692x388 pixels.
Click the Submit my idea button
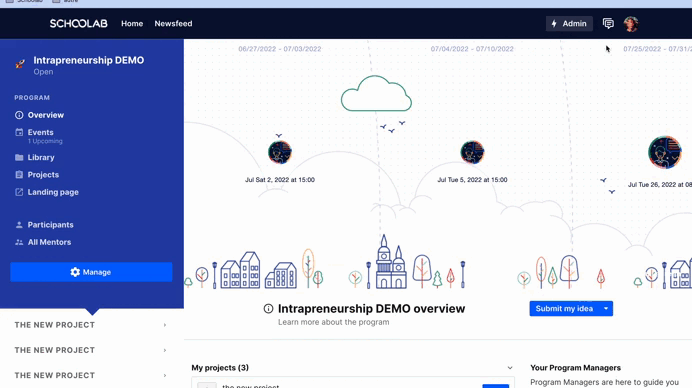(564, 309)
